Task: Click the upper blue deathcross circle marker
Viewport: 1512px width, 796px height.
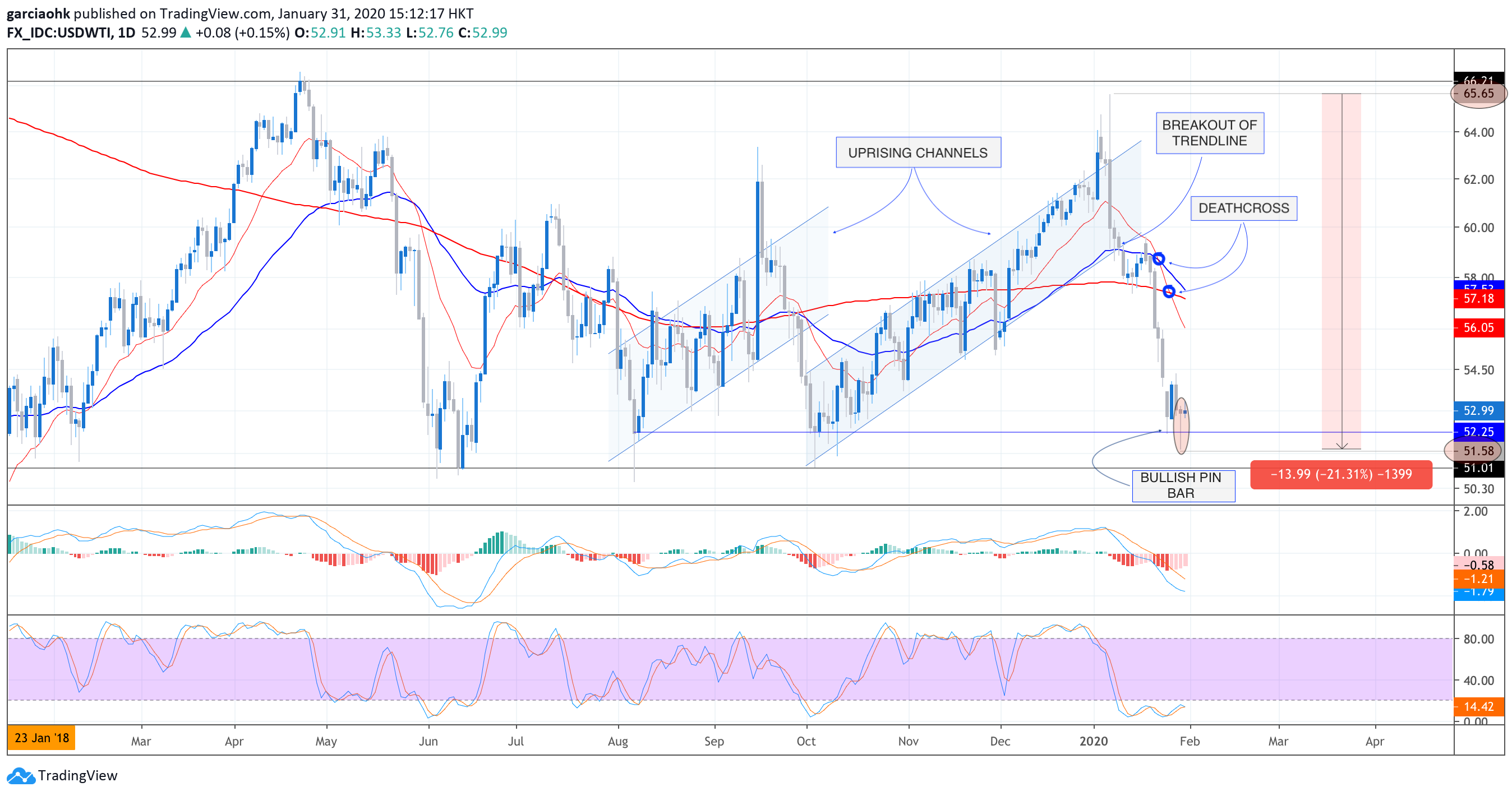Action: coord(1158,258)
